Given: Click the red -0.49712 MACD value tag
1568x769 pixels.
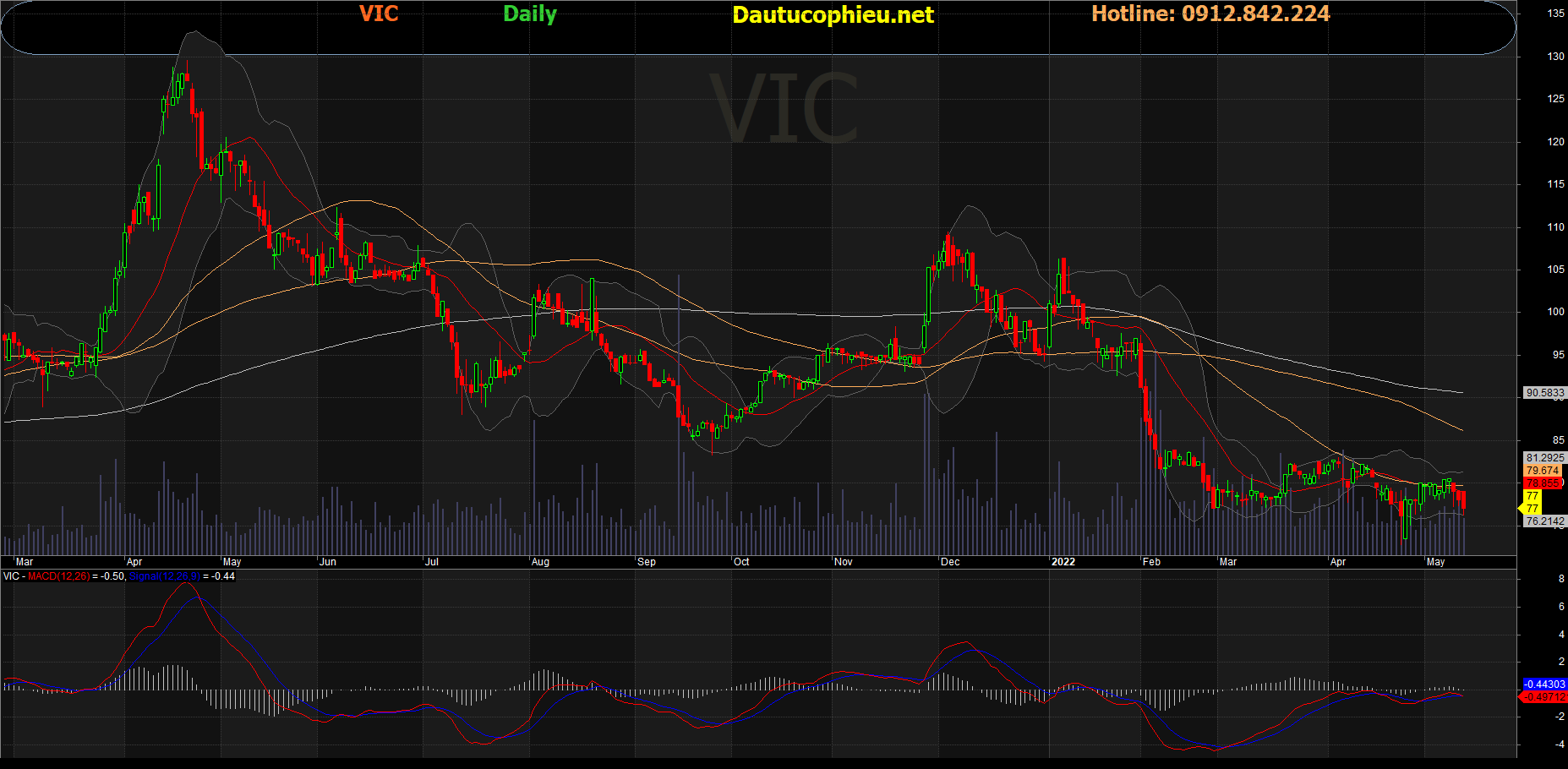Looking at the screenshot, I should (x=1544, y=697).
